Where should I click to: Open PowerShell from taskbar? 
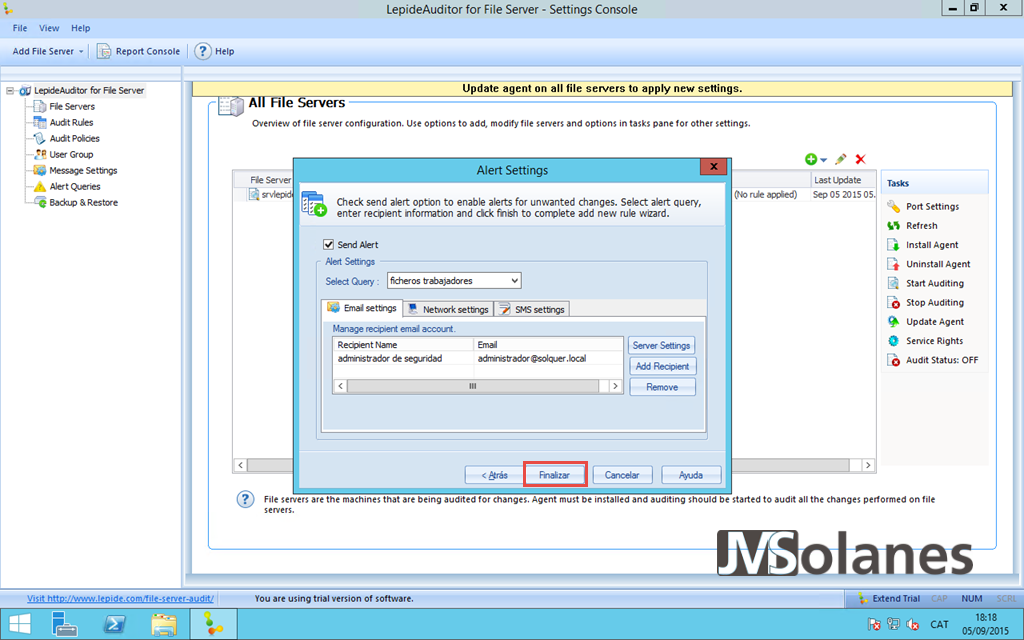(x=114, y=624)
